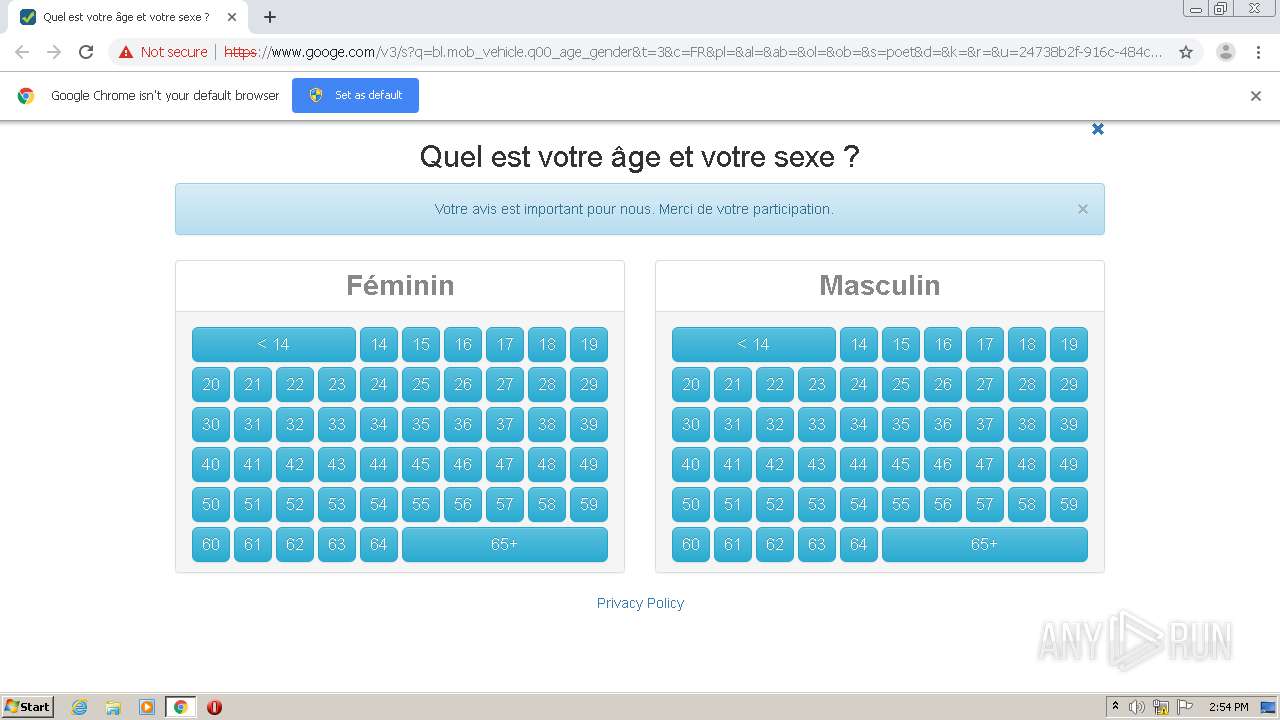Show hidden icons in system tray
This screenshot has width=1280, height=720.
pos(1115,707)
